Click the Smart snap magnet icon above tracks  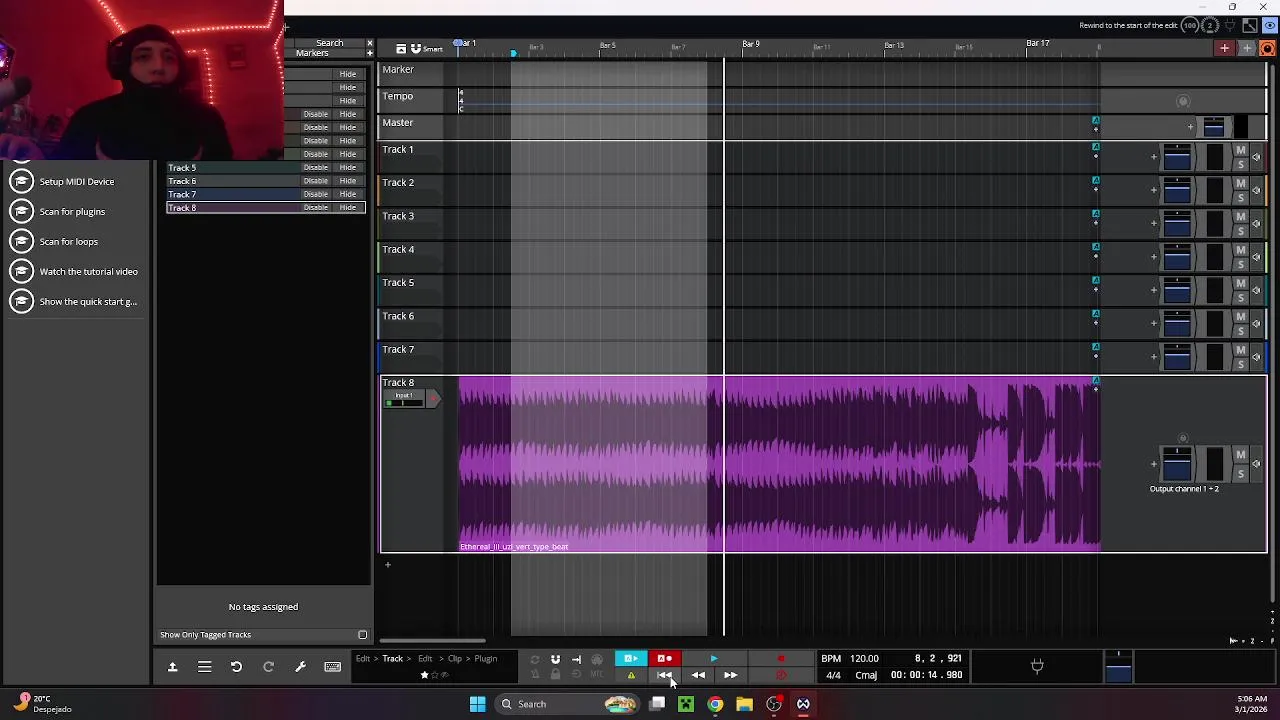click(x=416, y=48)
